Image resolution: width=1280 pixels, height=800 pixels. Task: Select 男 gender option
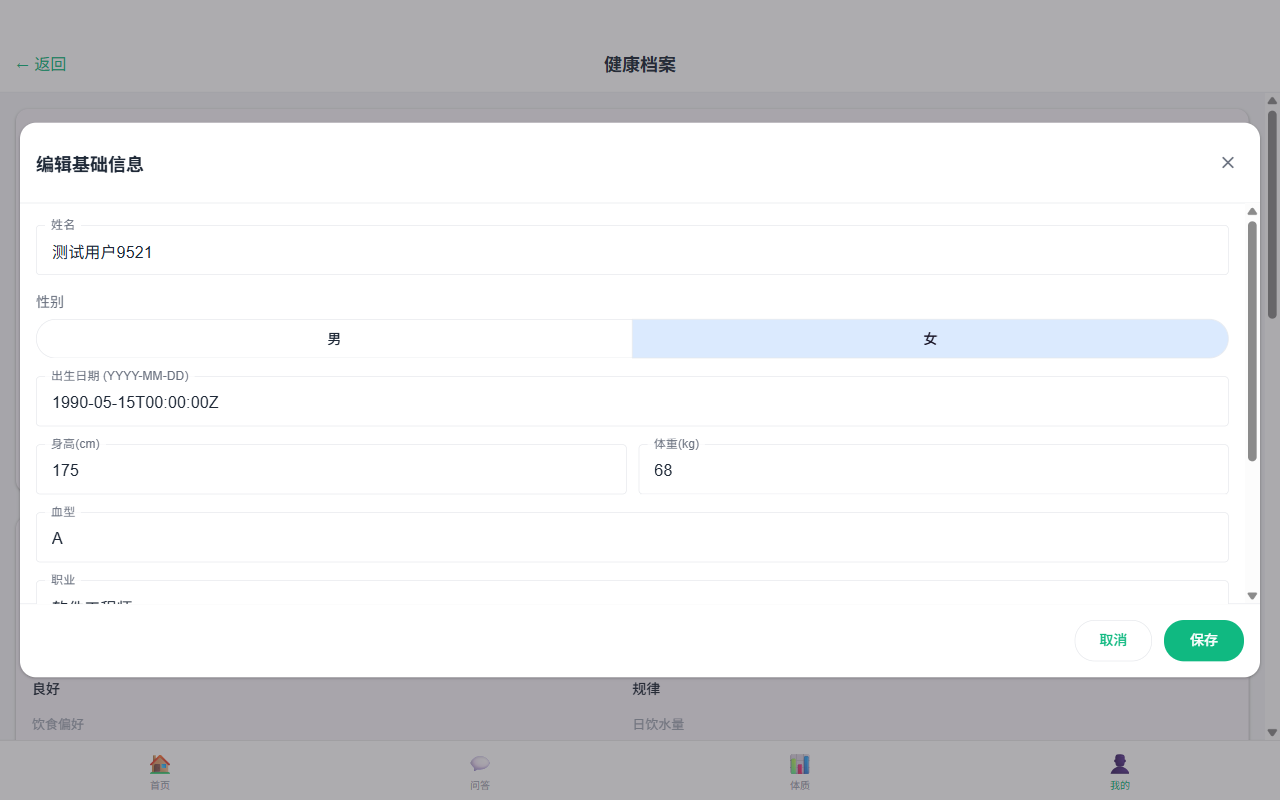click(x=334, y=339)
